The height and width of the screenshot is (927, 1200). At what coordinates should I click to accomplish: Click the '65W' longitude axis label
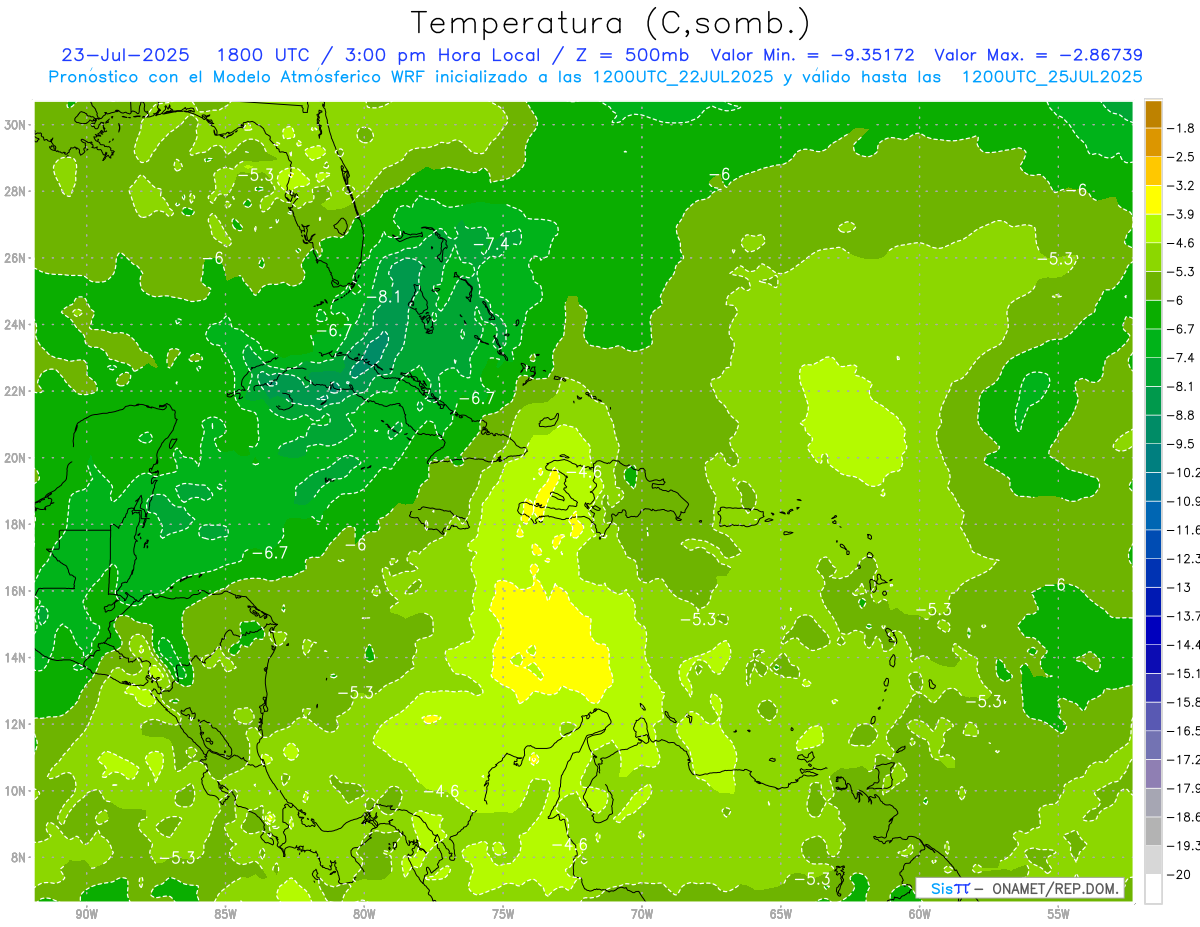click(x=781, y=914)
